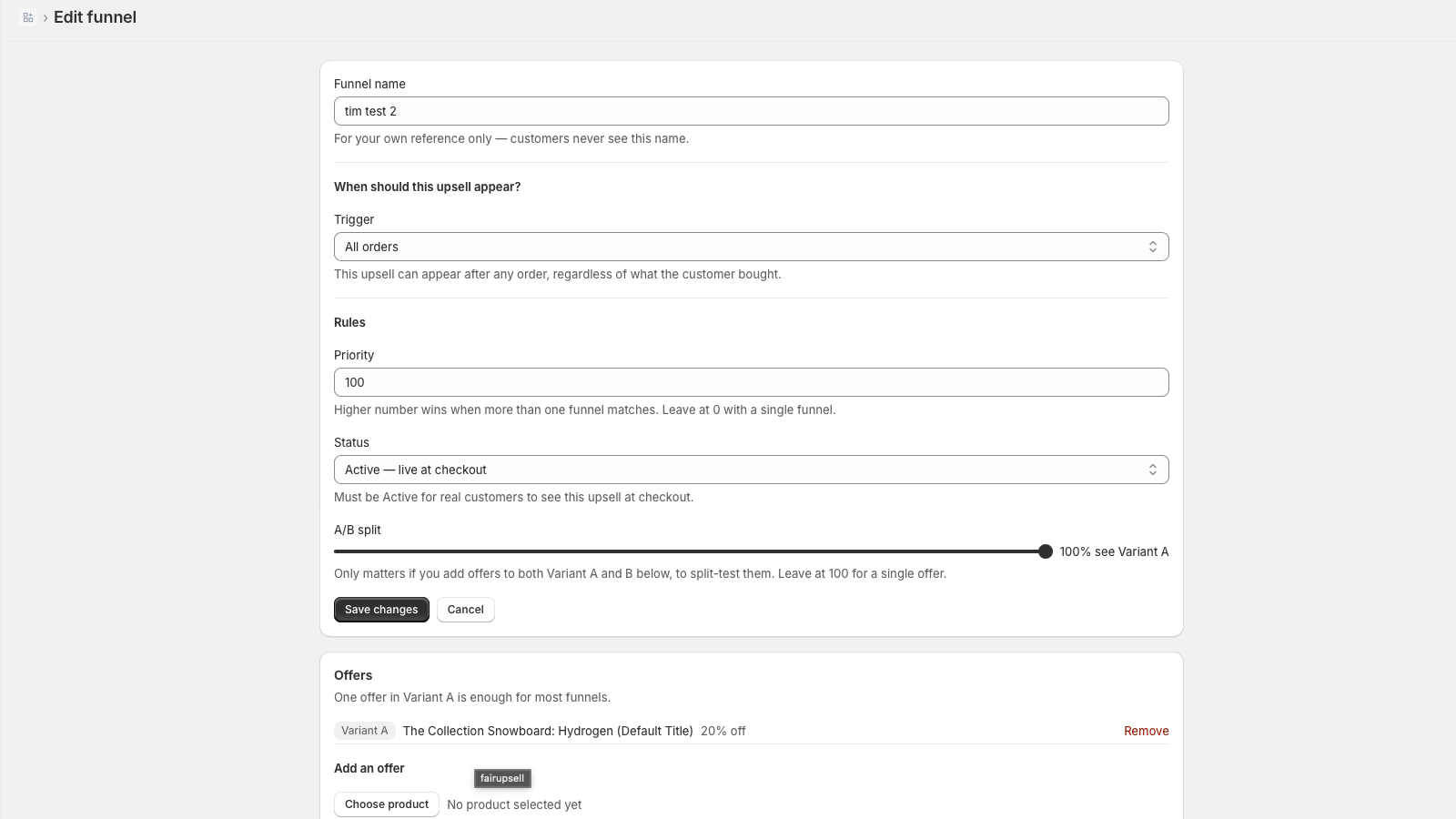Click the Rules section heading

[x=349, y=322]
